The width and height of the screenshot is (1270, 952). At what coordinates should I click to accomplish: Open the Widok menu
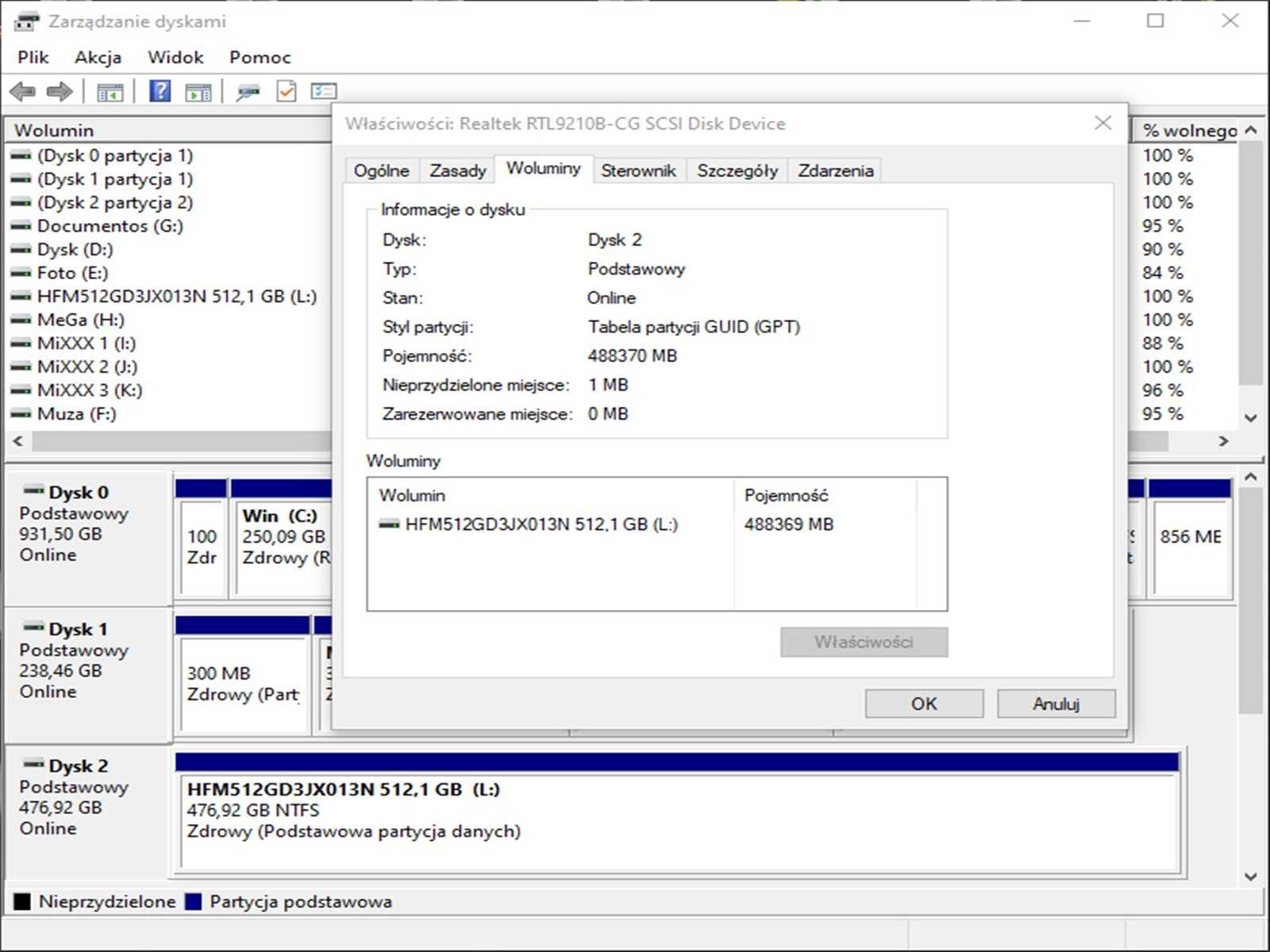(175, 57)
